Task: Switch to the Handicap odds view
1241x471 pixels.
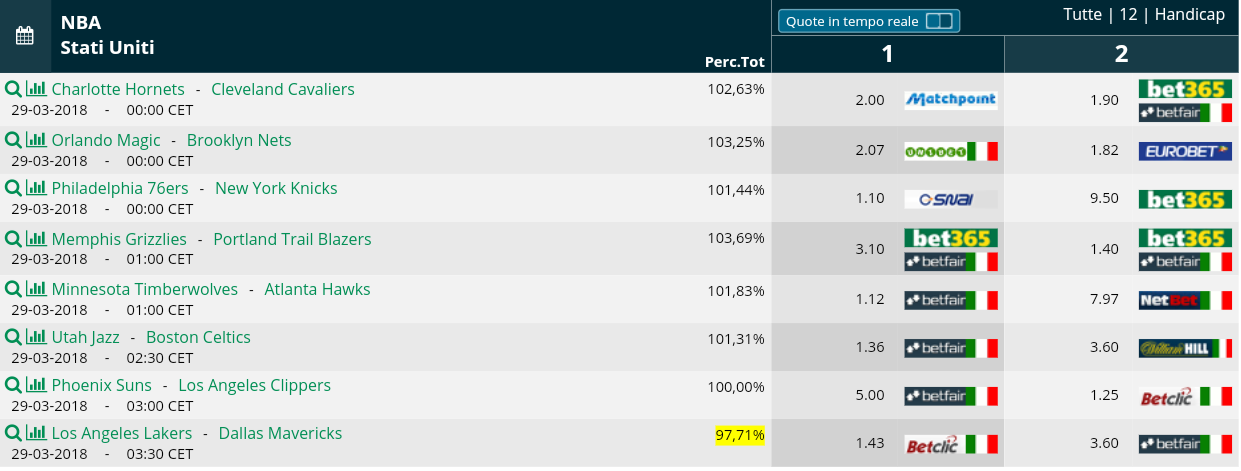Action: (x=1190, y=15)
